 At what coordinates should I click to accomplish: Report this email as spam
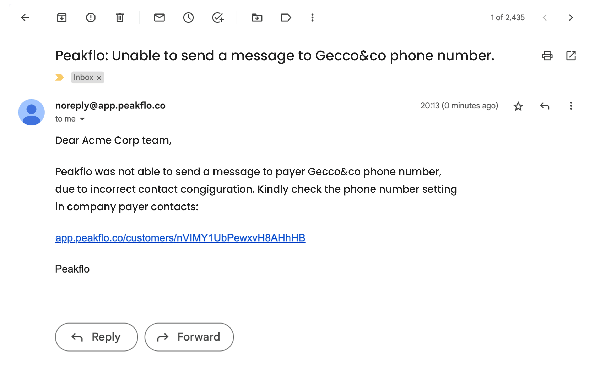(x=91, y=18)
